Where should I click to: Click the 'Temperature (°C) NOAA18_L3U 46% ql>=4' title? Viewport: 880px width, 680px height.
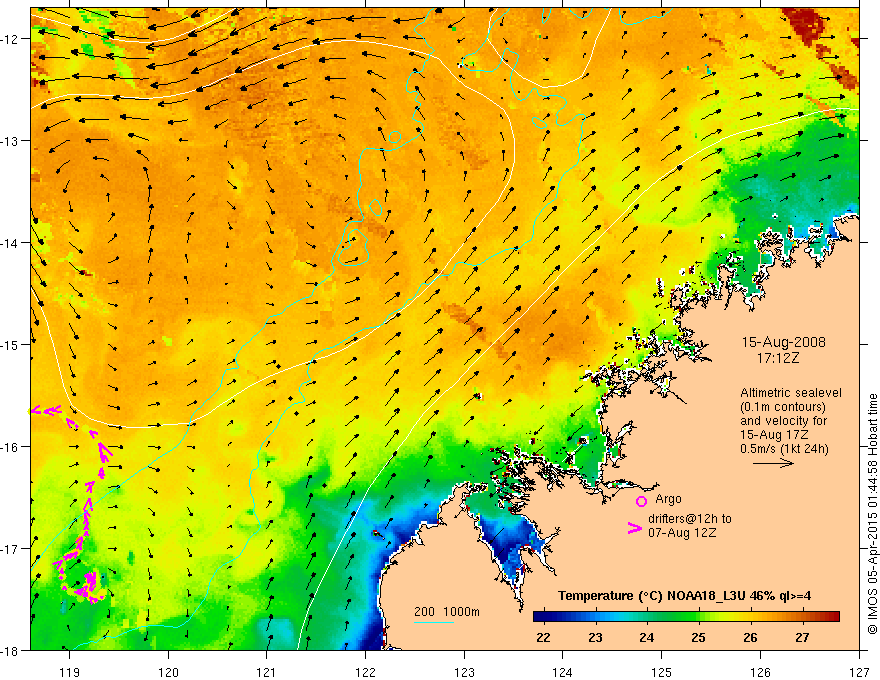pyautogui.click(x=684, y=596)
